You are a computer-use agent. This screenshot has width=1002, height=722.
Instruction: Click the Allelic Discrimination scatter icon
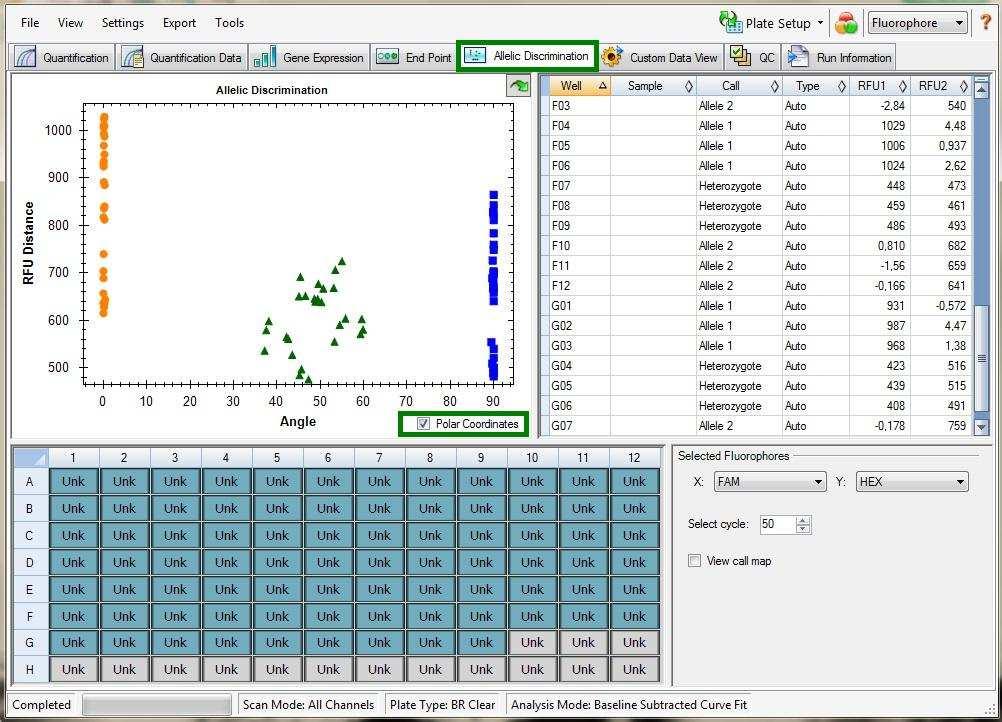click(475, 56)
